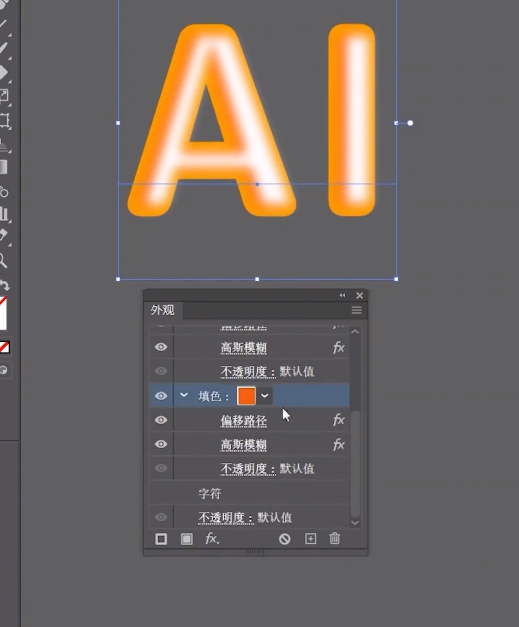519x627 pixels.
Task: Switch to the 外观 panel tab
Action: coord(162,310)
